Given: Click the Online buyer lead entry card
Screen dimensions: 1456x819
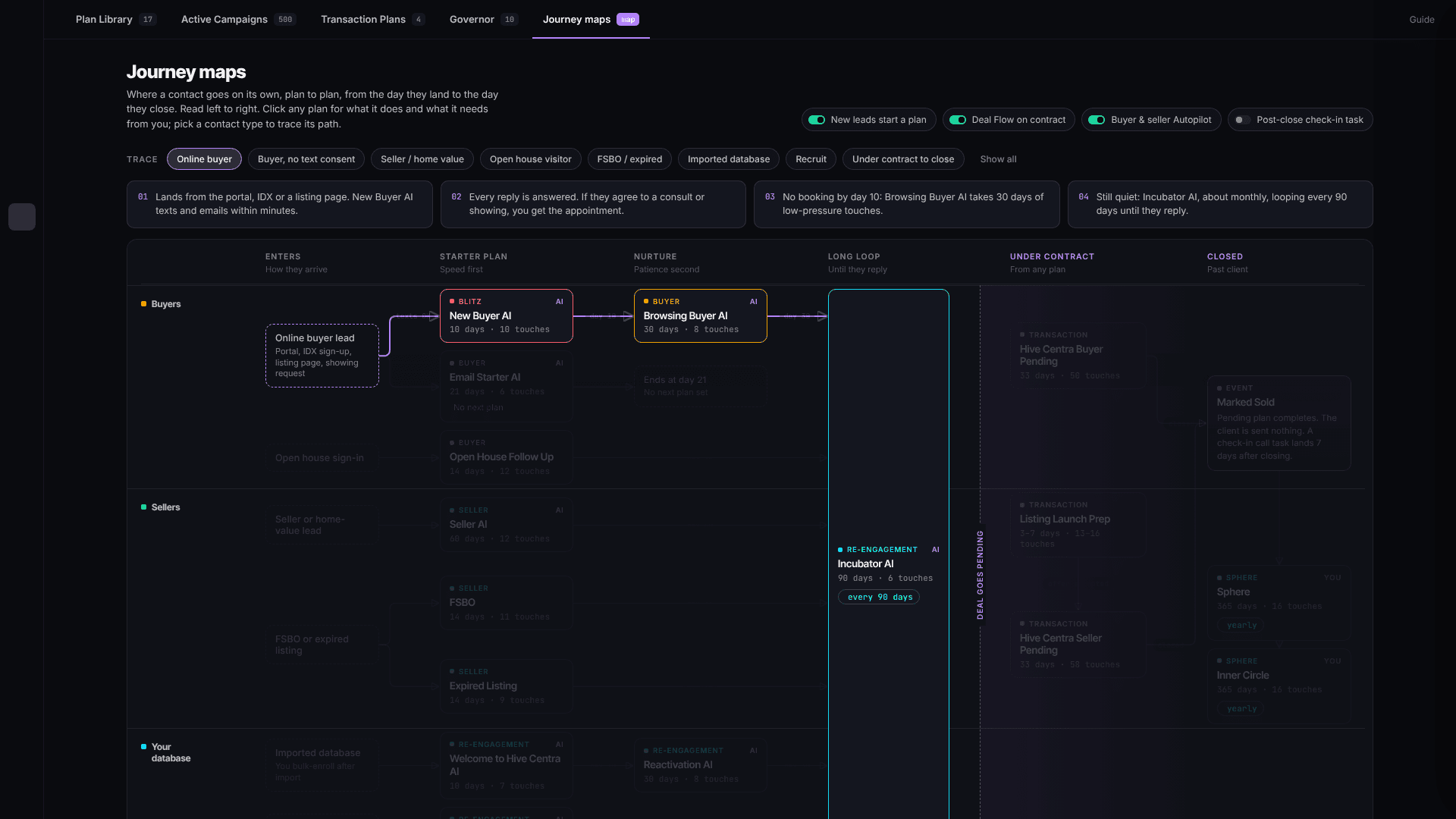Looking at the screenshot, I should tap(322, 356).
